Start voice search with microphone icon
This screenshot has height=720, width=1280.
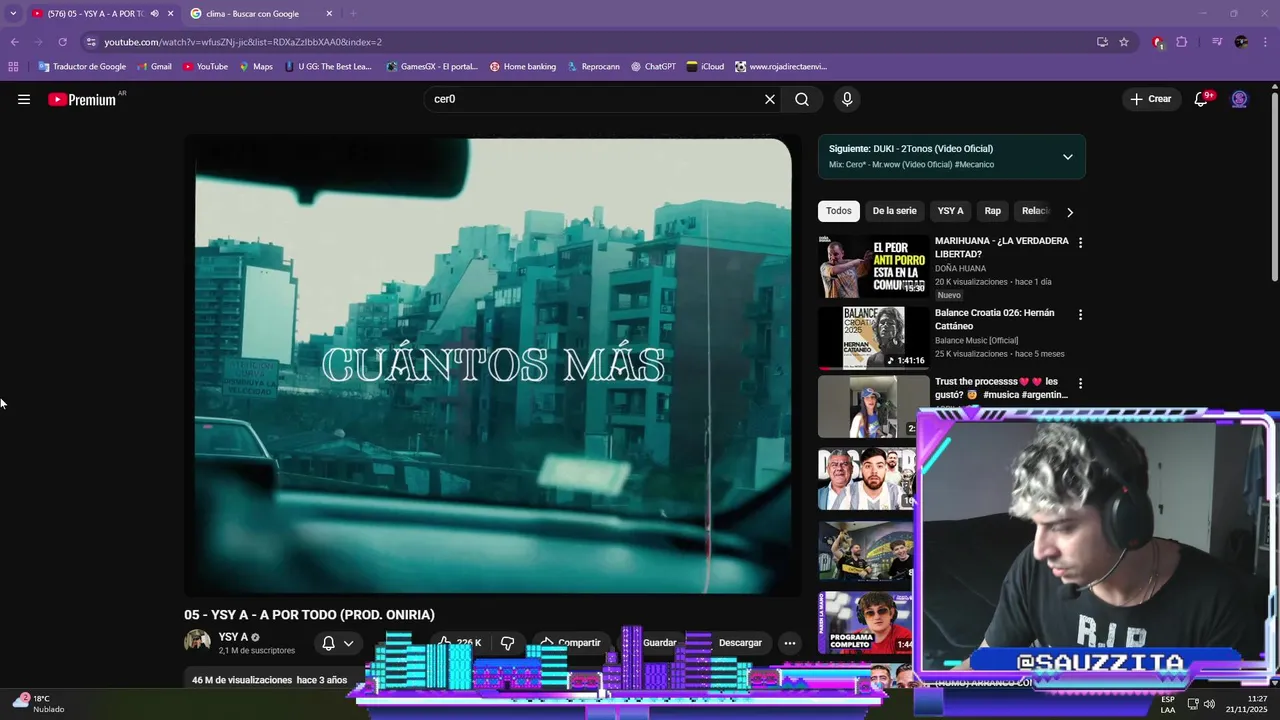847,99
